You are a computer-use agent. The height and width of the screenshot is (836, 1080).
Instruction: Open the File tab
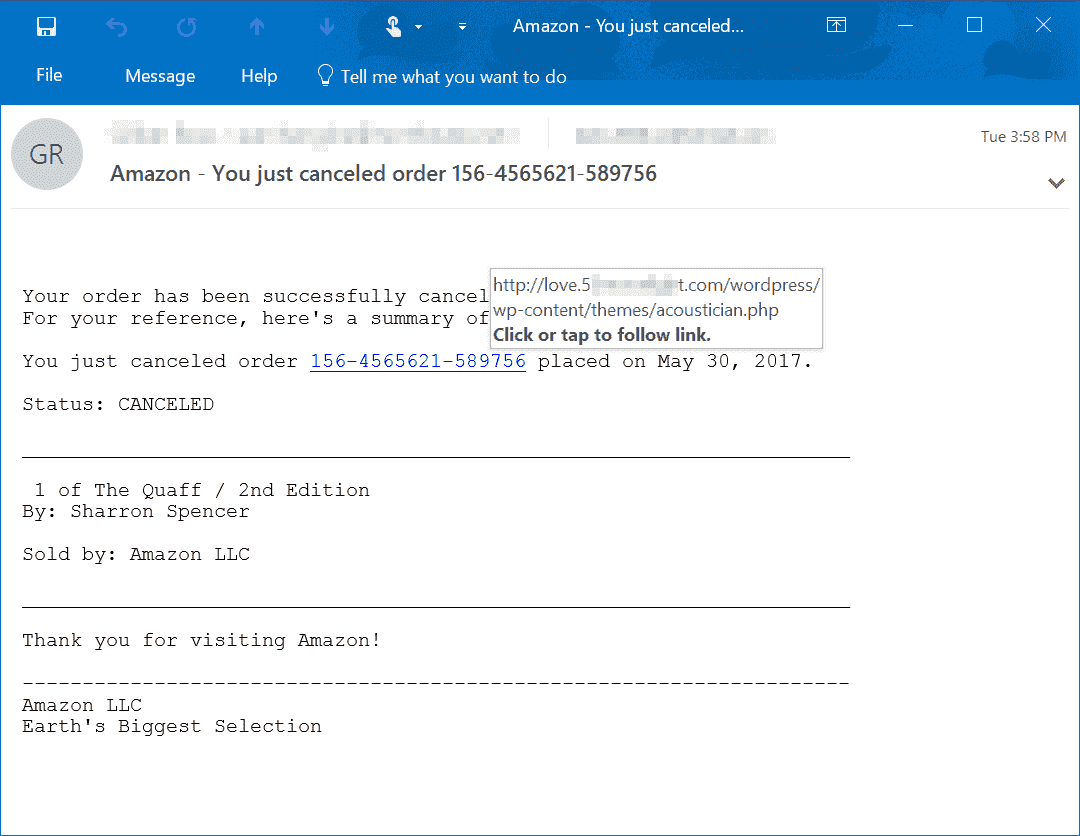tap(49, 75)
